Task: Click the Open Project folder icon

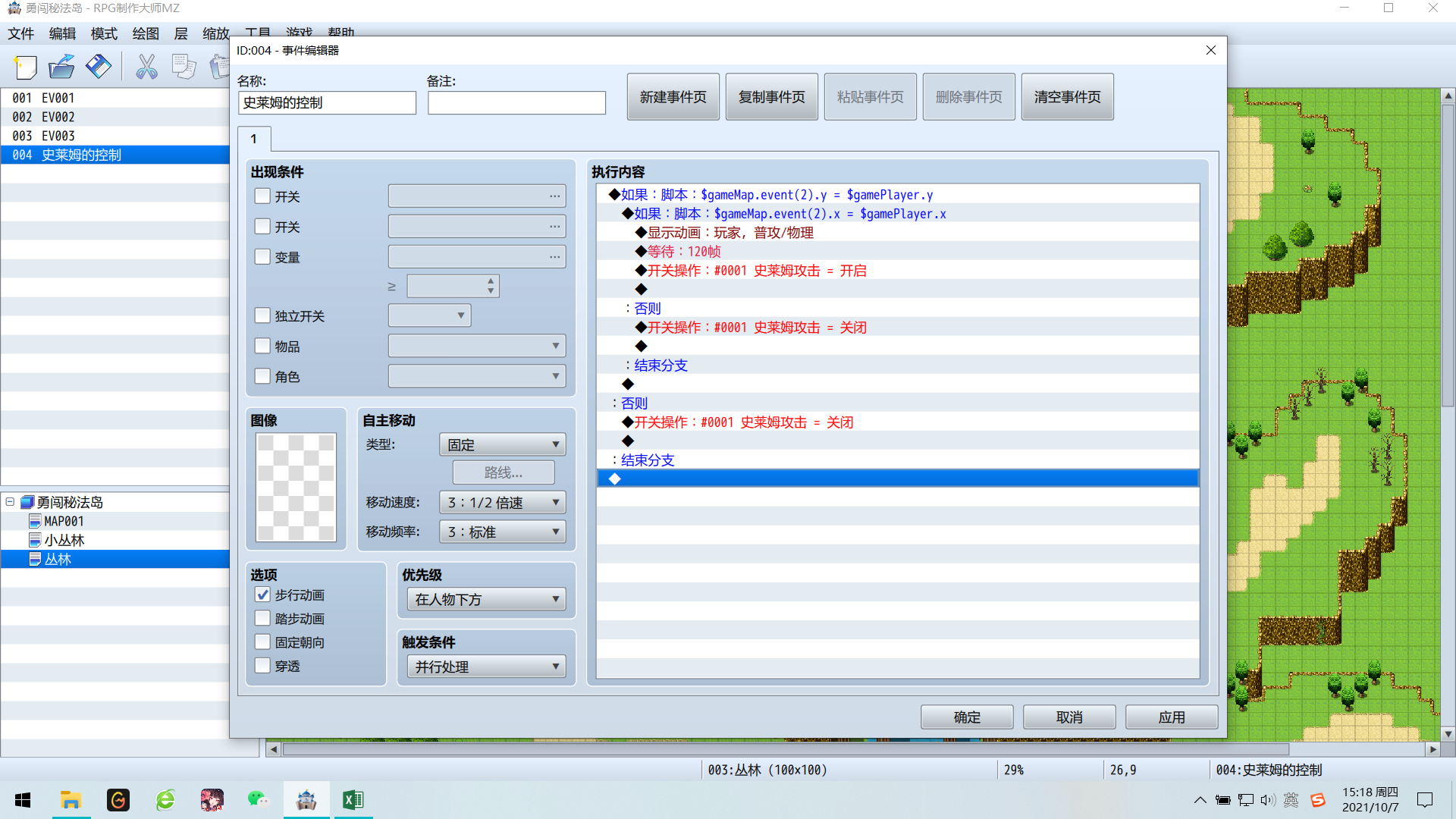Action: 61,67
